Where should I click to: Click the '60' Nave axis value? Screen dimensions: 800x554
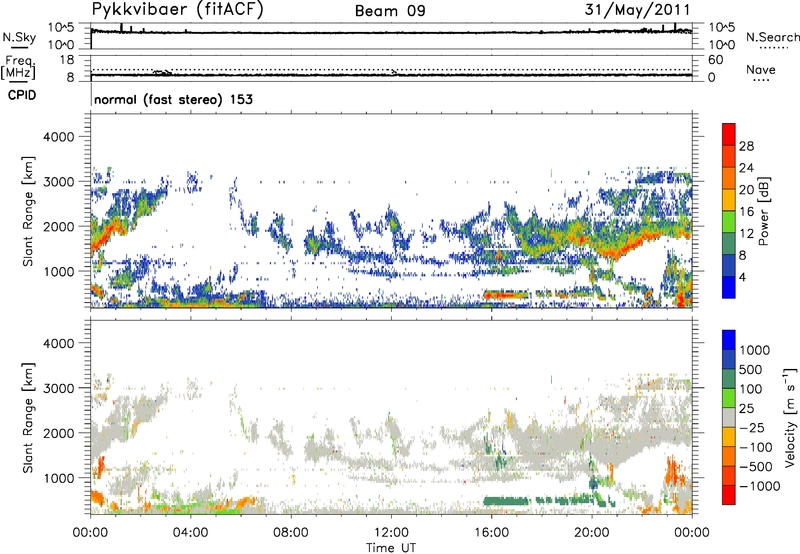715,60
